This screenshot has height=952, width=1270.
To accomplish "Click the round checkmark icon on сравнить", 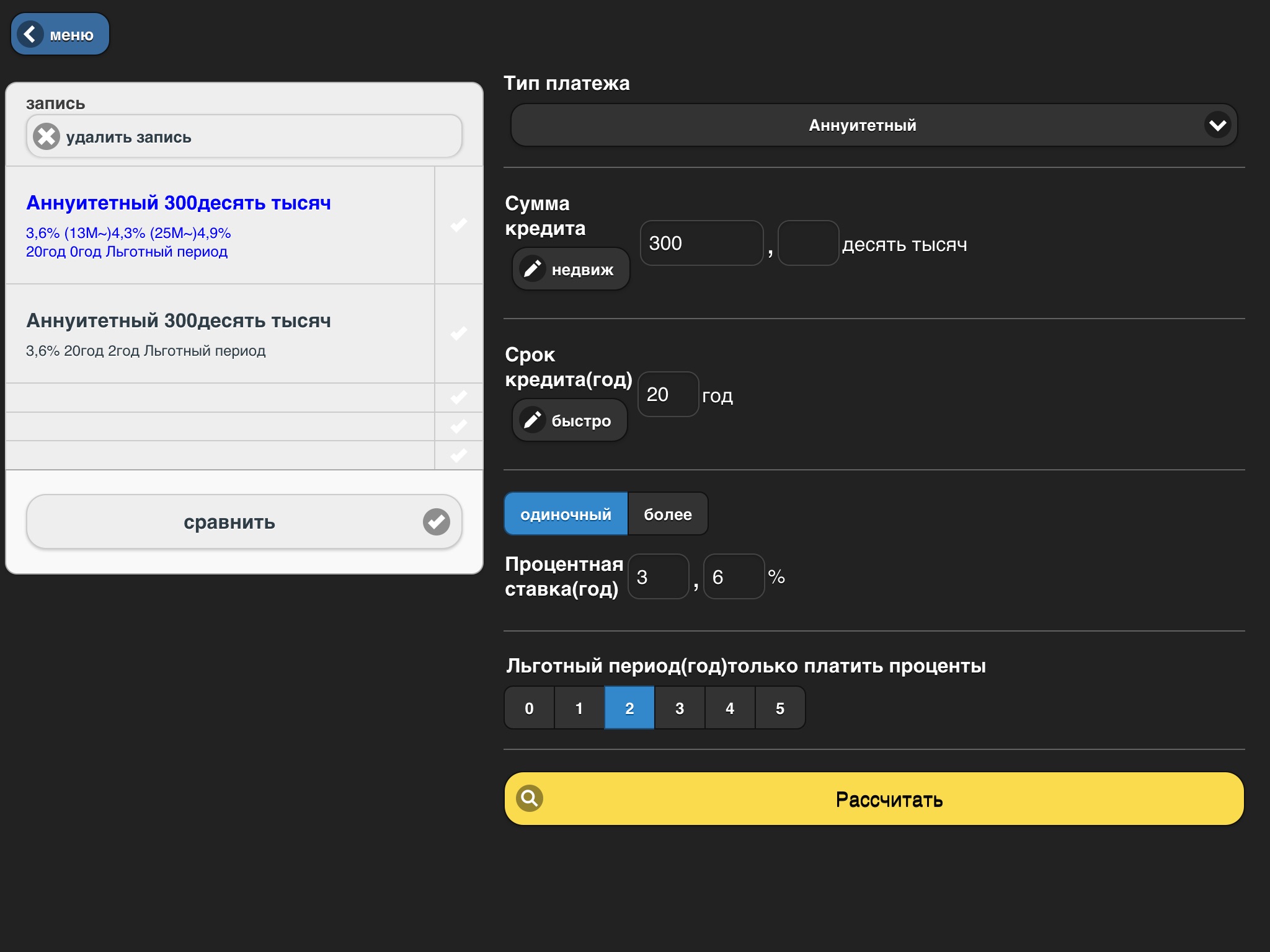I will click(437, 522).
